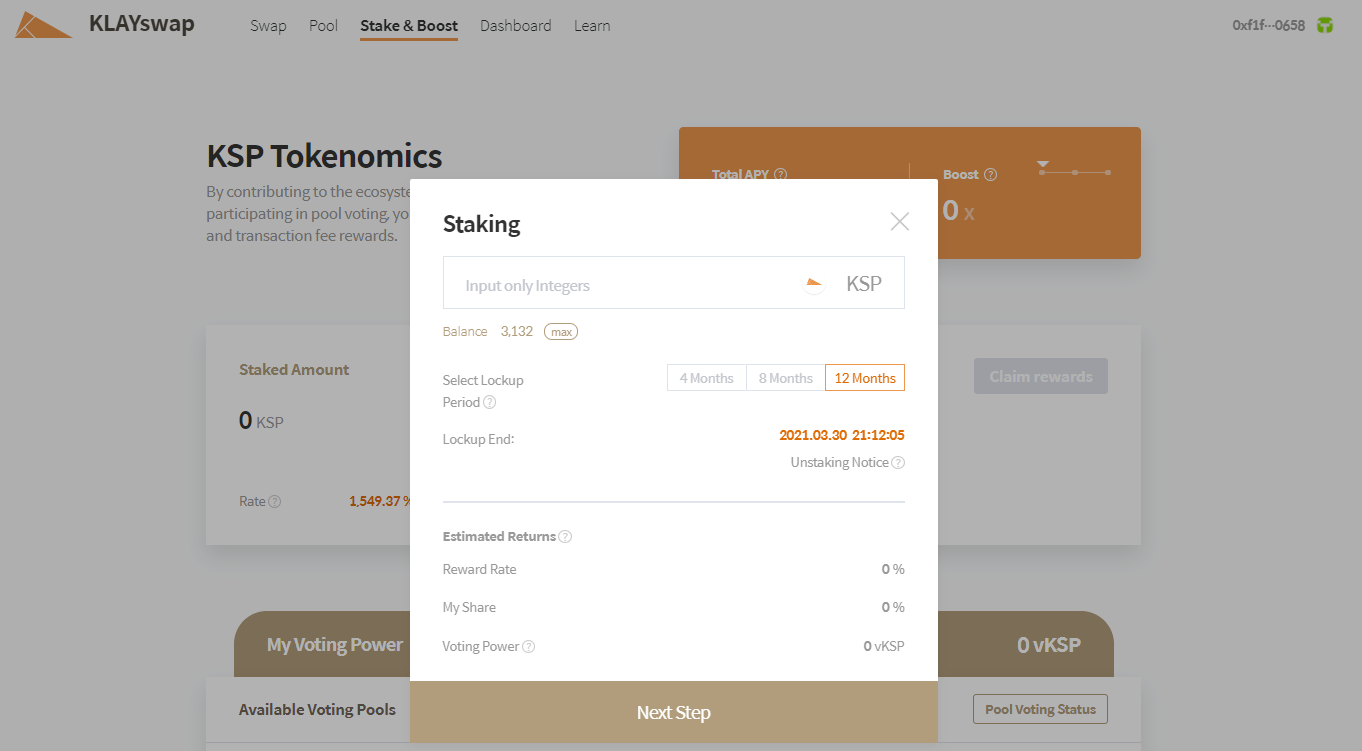The height and width of the screenshot is (751, 1362).
Task: Select the 12 Months lockup period
Action: pyautogui.click(x=865, y=378)
